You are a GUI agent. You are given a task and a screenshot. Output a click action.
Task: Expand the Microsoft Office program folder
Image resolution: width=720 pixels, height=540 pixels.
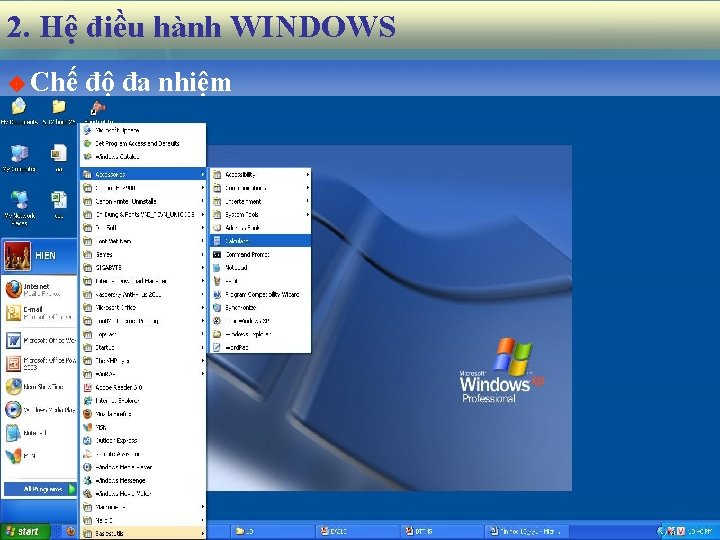coord(143,307)
